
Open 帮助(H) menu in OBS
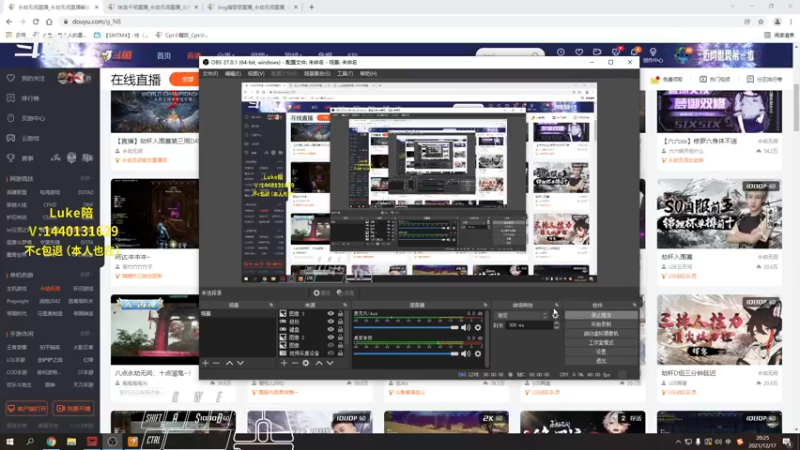tap(368, 74)
